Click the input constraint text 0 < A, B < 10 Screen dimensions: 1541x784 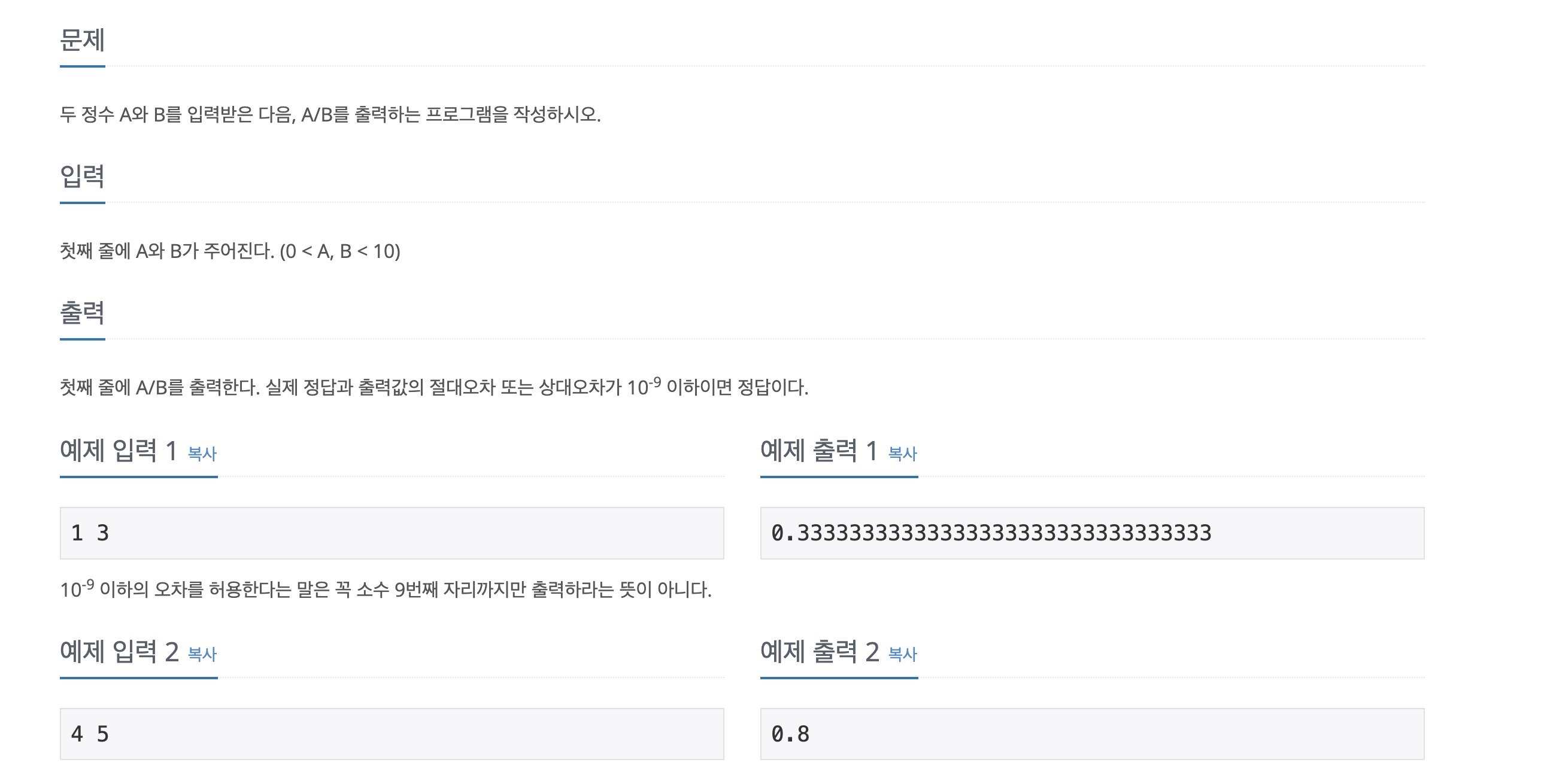coord(340,251)
